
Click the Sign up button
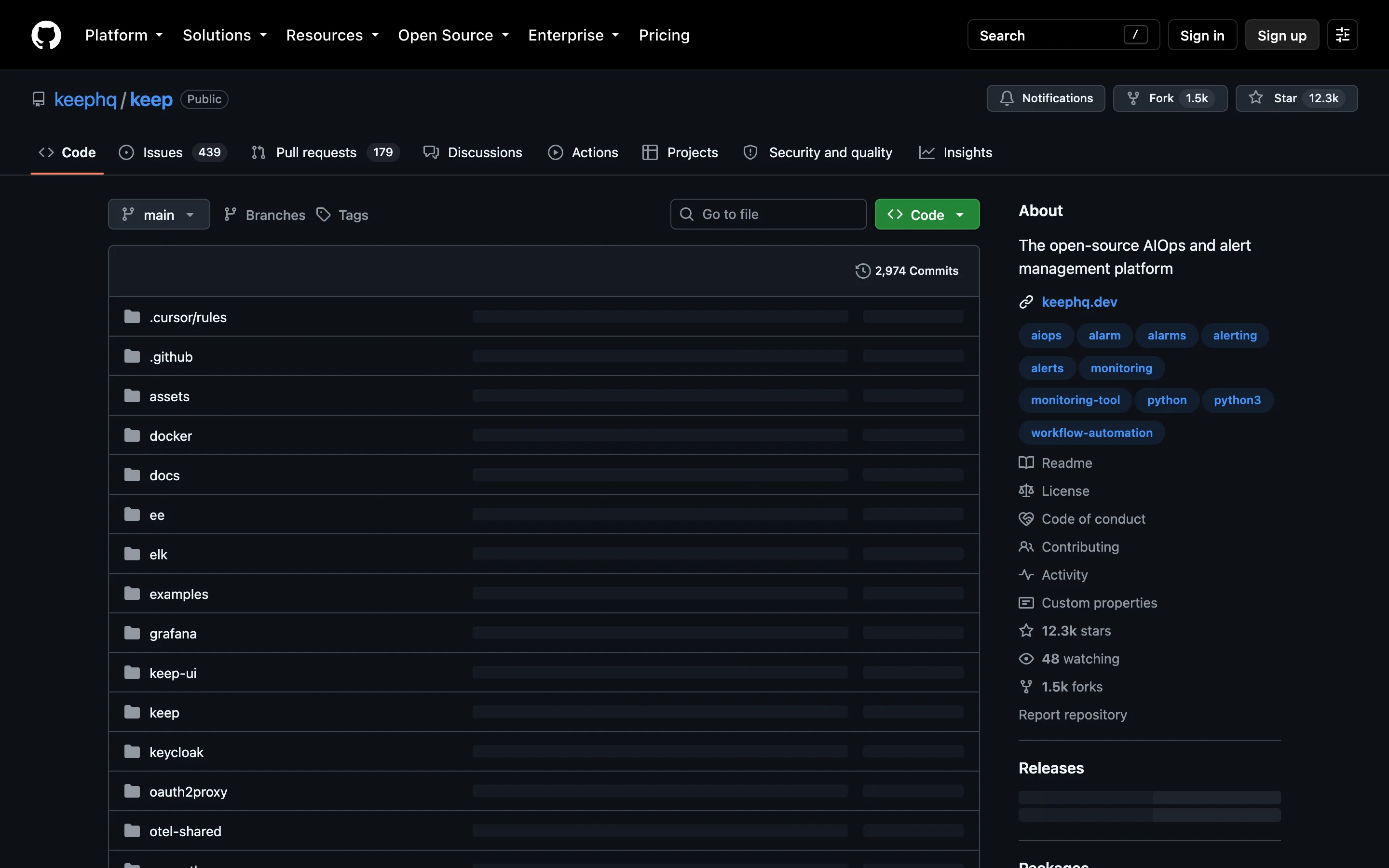(x=1281, y=35)
